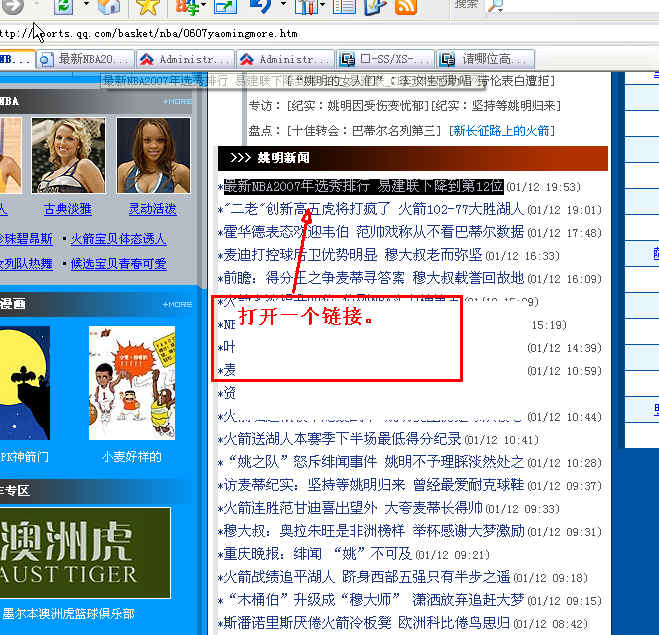
Task: Open dropdown arrow next to Tools icon
Action: (323, 4)
